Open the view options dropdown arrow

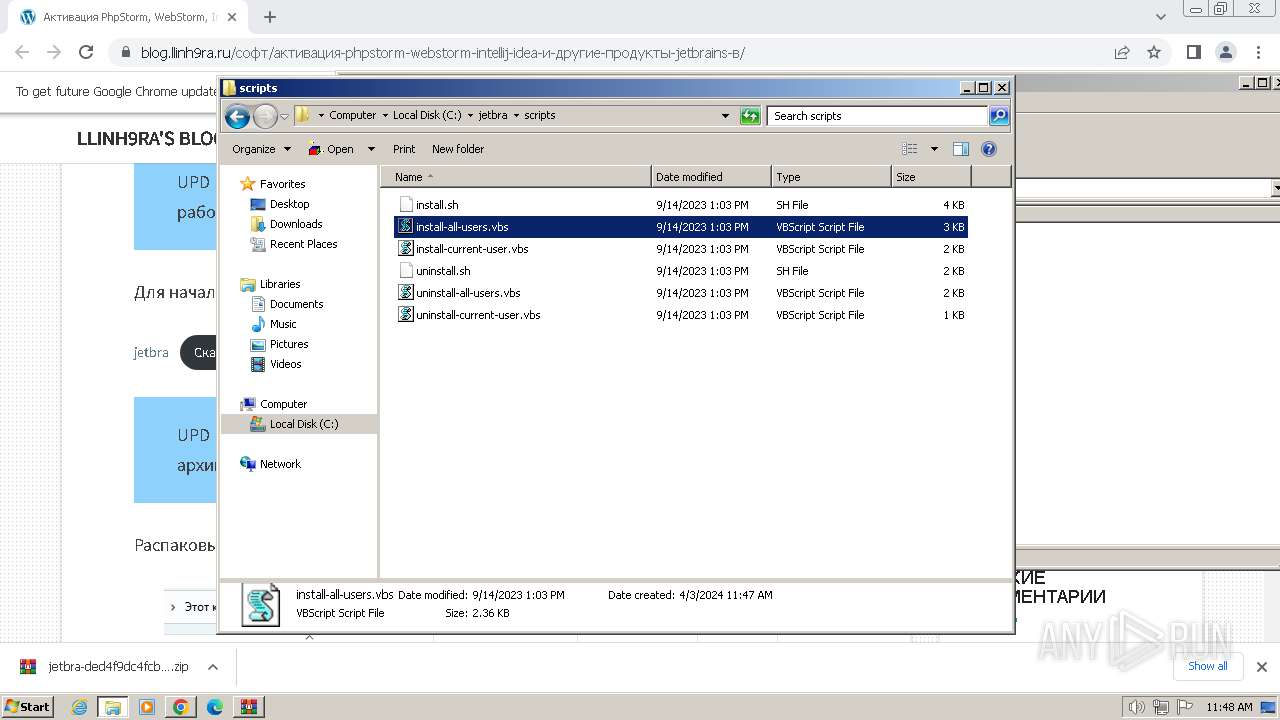[934, 149]
